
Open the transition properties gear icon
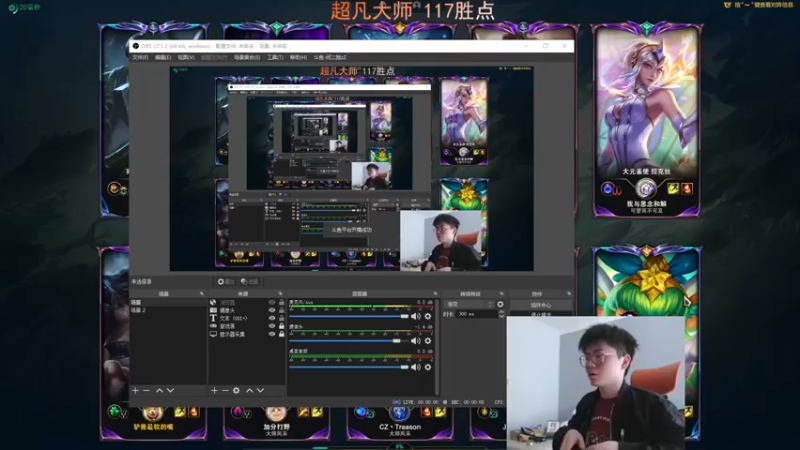500,304
